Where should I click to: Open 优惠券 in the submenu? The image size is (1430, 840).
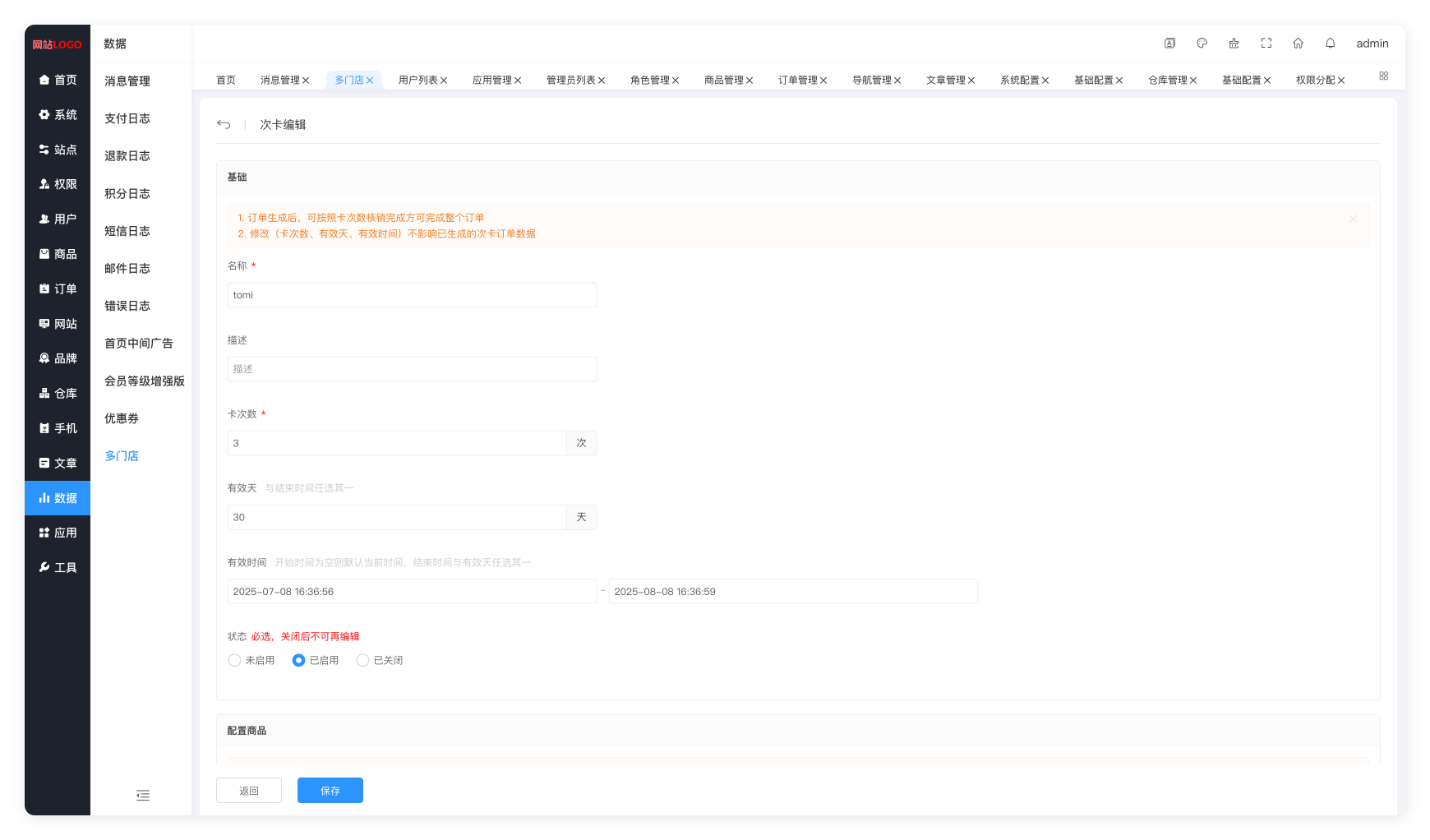click(122, 418)
